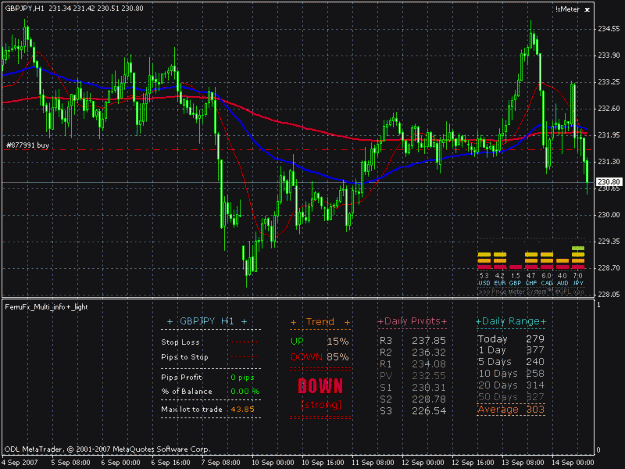Click the green UP trend label
625x469 pixels.
(297, 341)
